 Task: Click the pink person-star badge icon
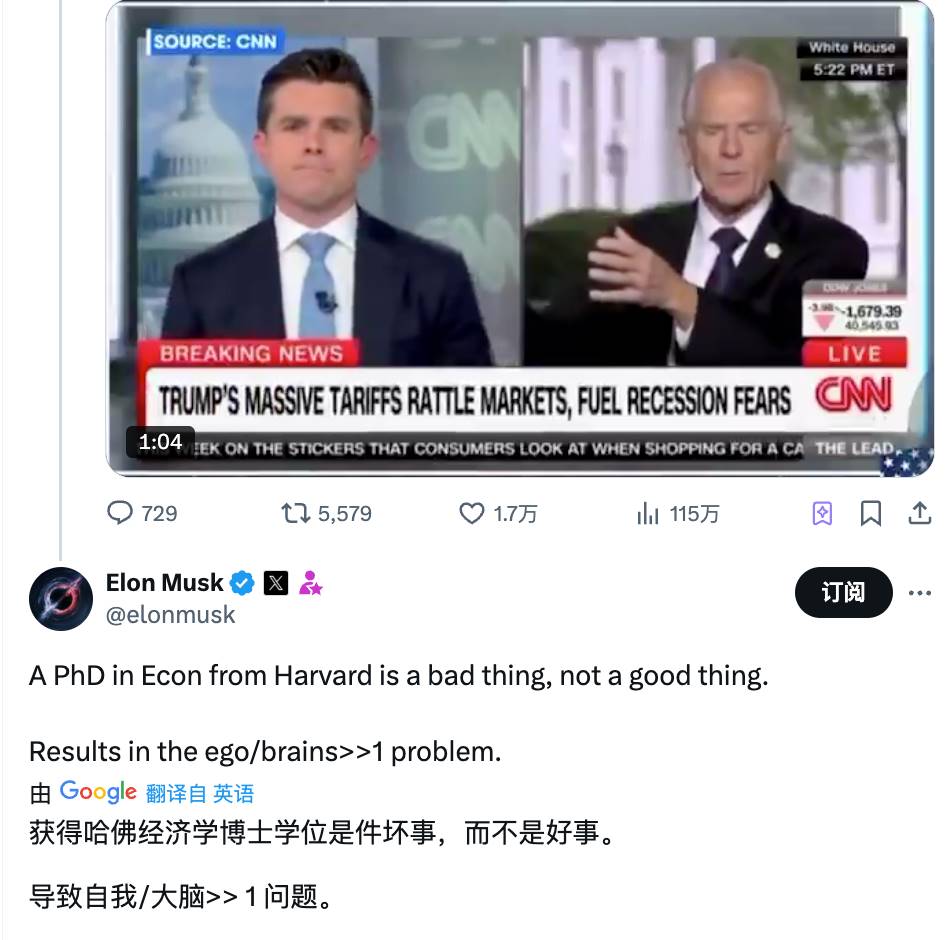coord(310,583)
